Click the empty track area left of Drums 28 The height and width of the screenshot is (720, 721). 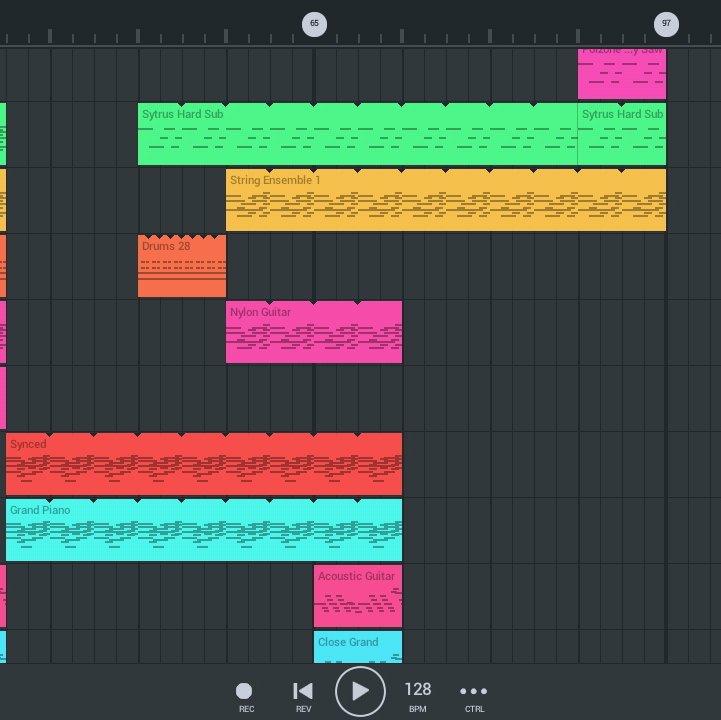click(x=72, y=266)
